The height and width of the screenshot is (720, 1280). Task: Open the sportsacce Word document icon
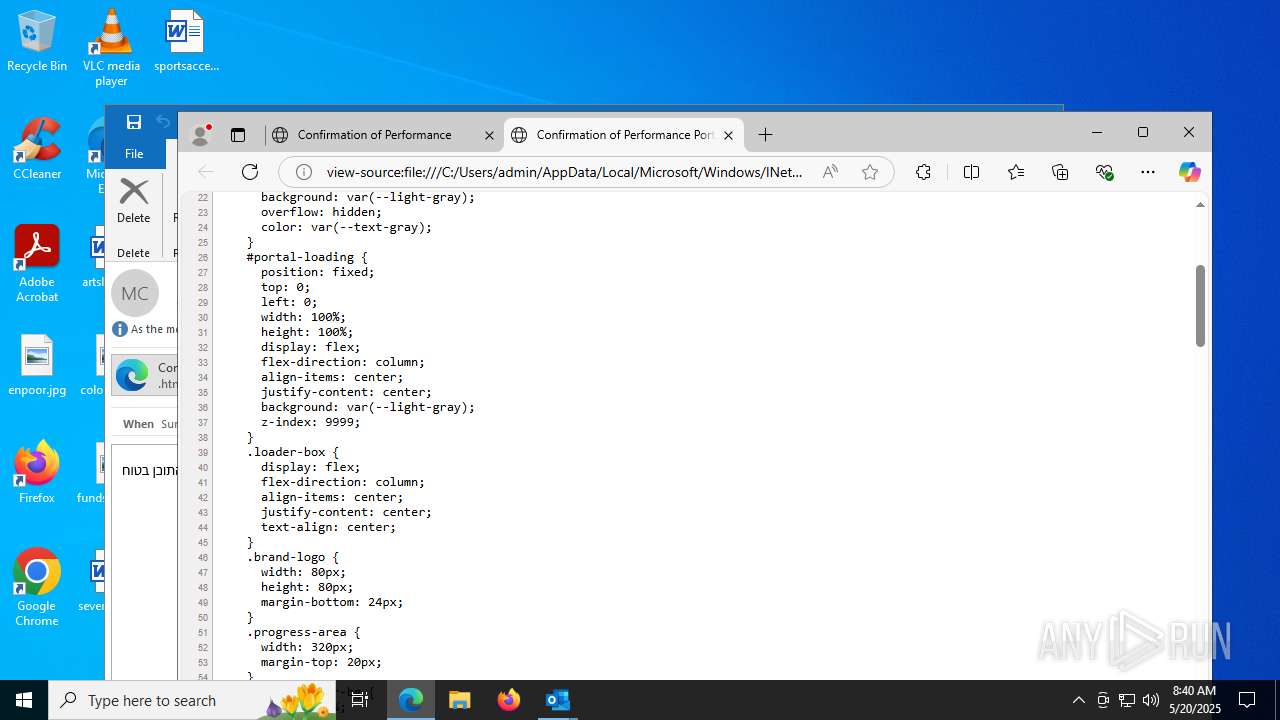coord(186,42)
